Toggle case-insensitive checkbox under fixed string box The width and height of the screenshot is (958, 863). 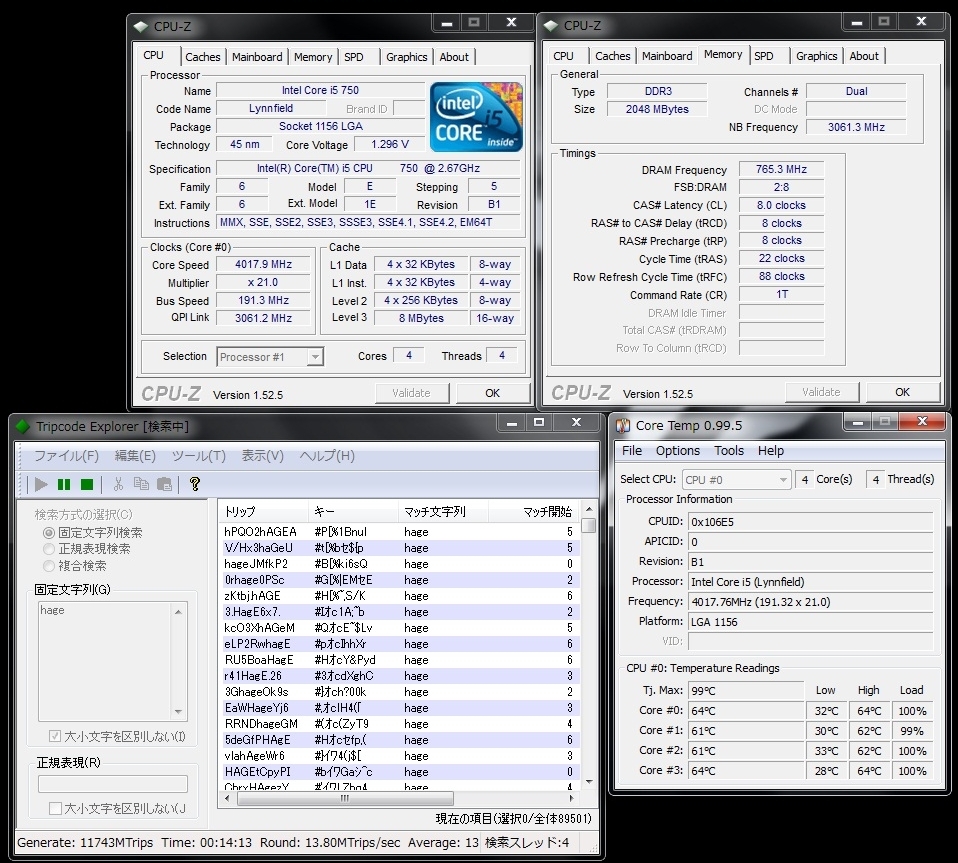[54, 736]
